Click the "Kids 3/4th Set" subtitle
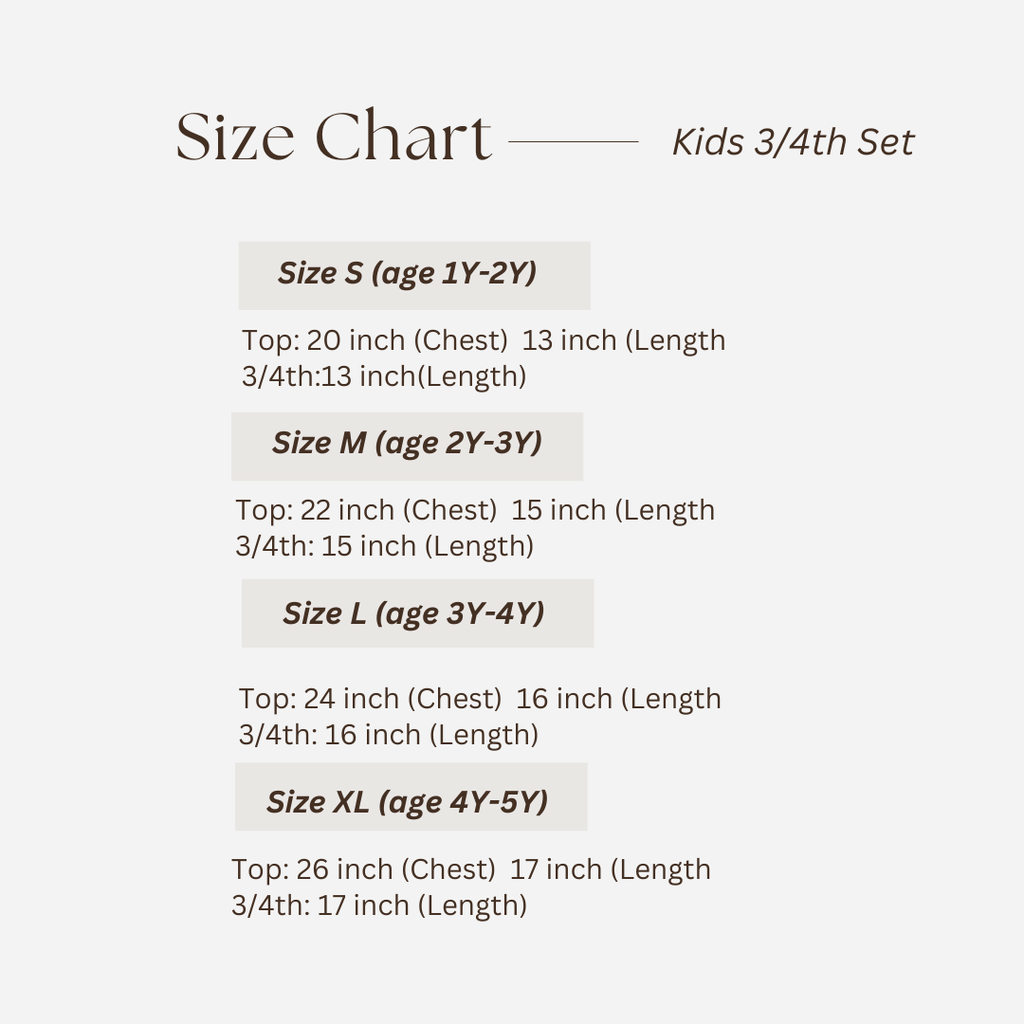Viewport: 1024px width, 1024px height. (792, 142)
